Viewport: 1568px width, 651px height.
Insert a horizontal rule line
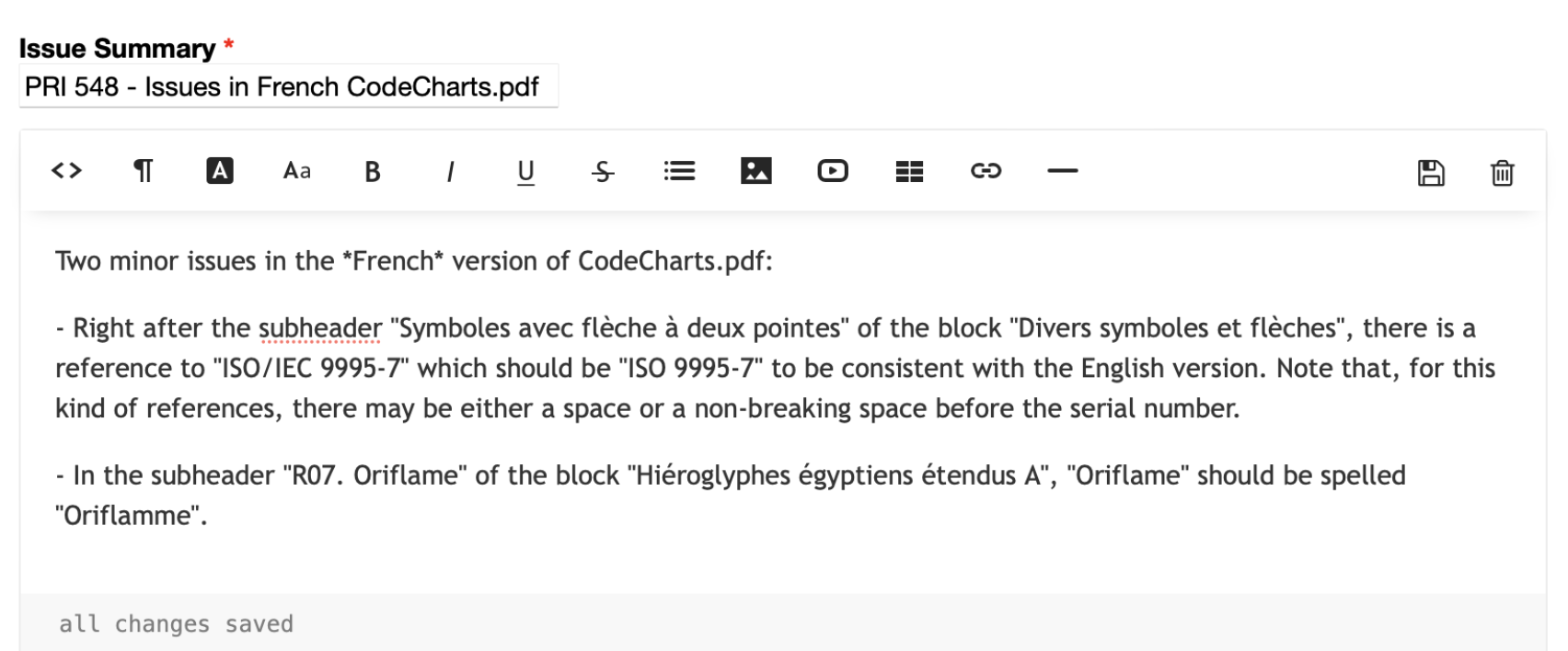point(1063,171)
